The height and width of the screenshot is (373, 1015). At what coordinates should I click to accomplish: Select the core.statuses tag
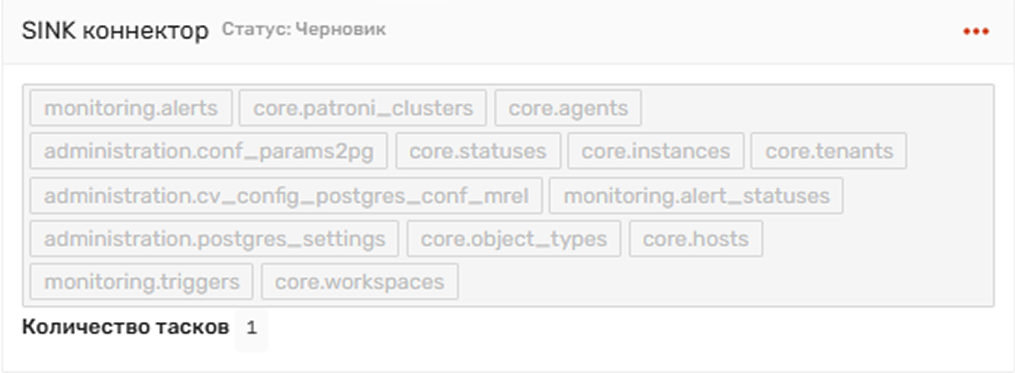point(478,151)
